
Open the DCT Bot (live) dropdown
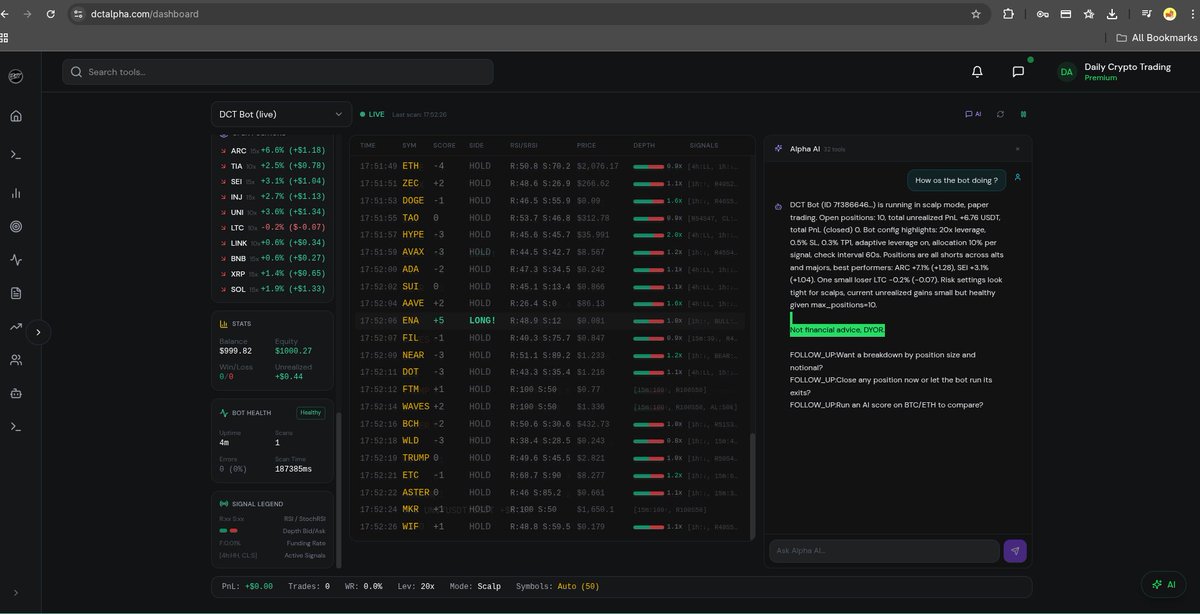coord(281,114)
